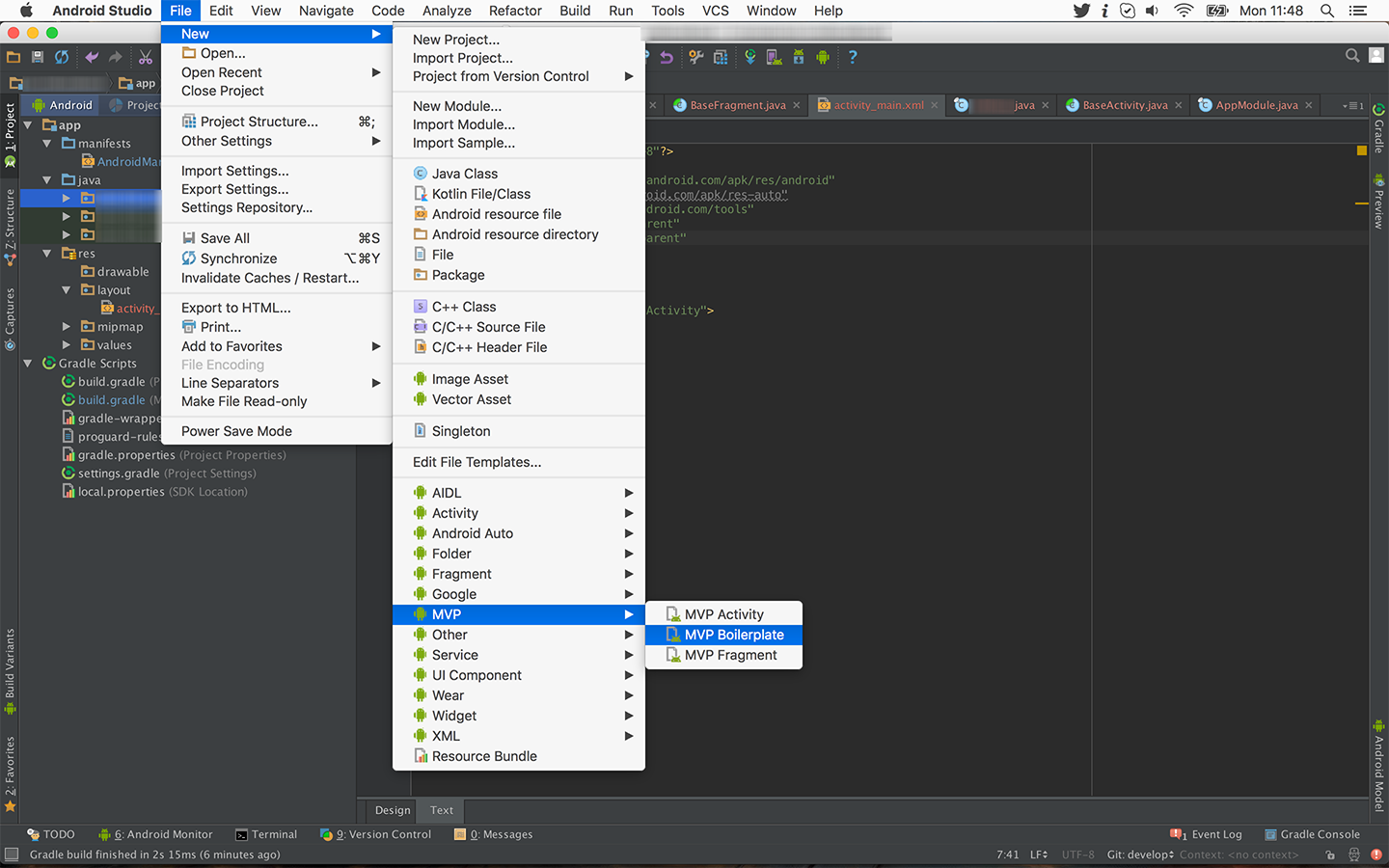Click the red error notification icon

pos(1376,854)
